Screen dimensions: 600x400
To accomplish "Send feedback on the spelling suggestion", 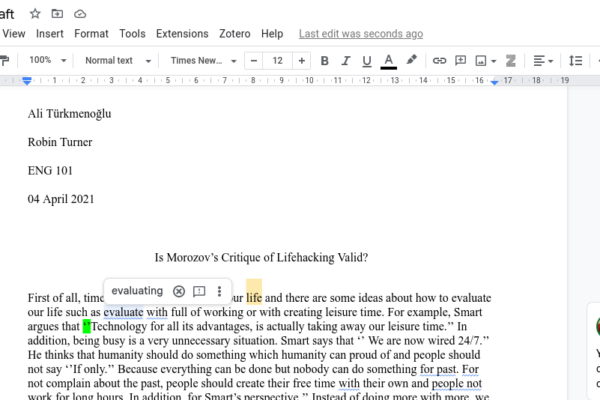I will (x=199, y=291).
